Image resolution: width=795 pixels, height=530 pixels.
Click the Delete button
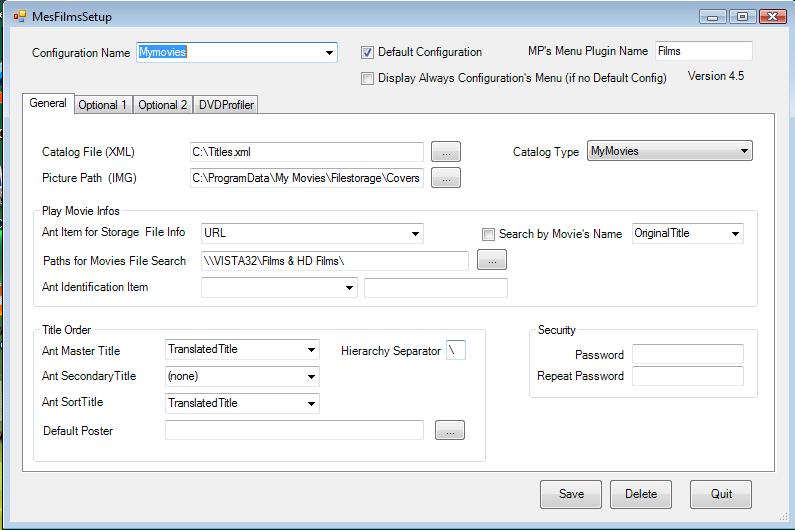coord(641,494)
